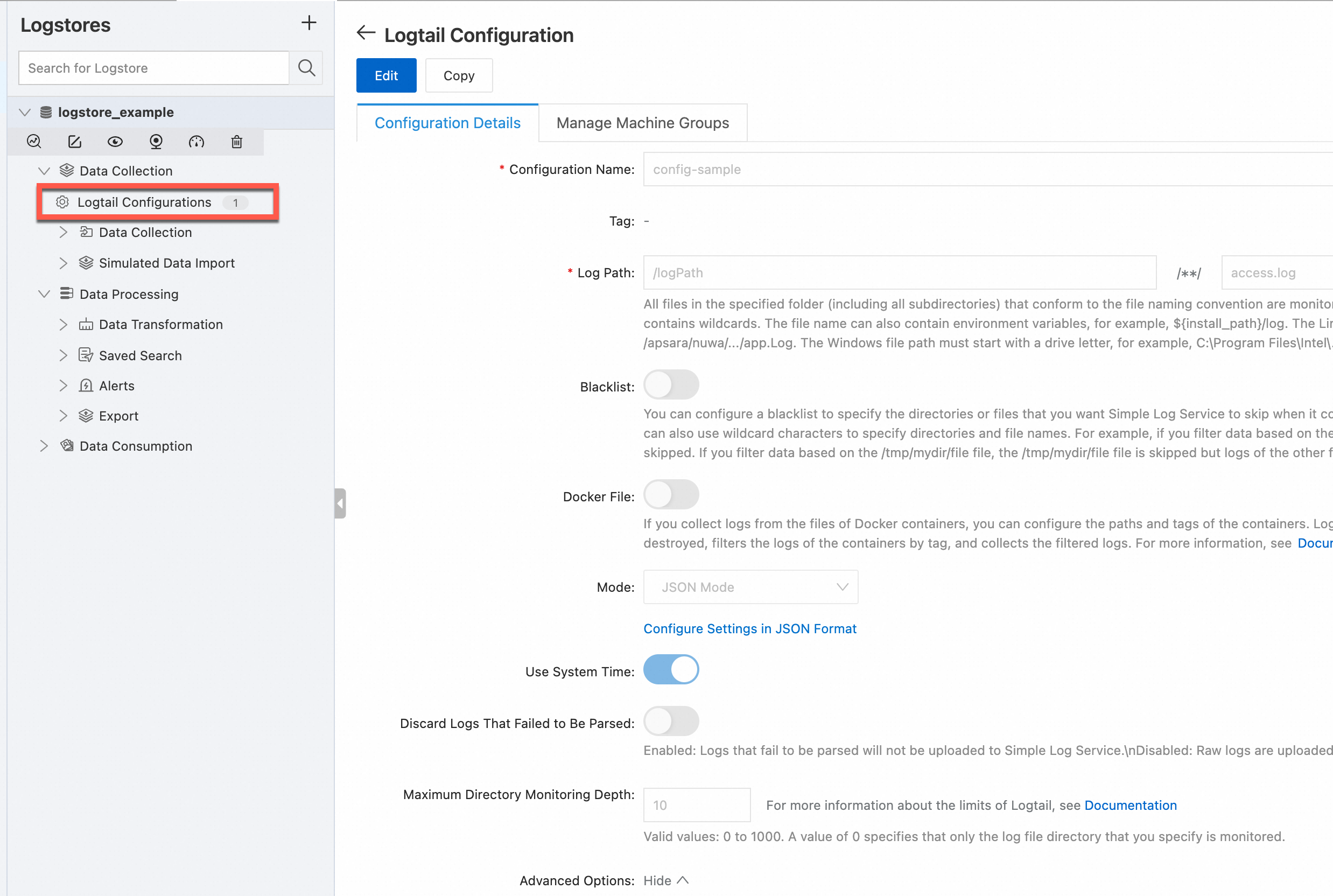1333x896 pixels.
Task: Expand the Export chevron
Action: coord(64,416)
